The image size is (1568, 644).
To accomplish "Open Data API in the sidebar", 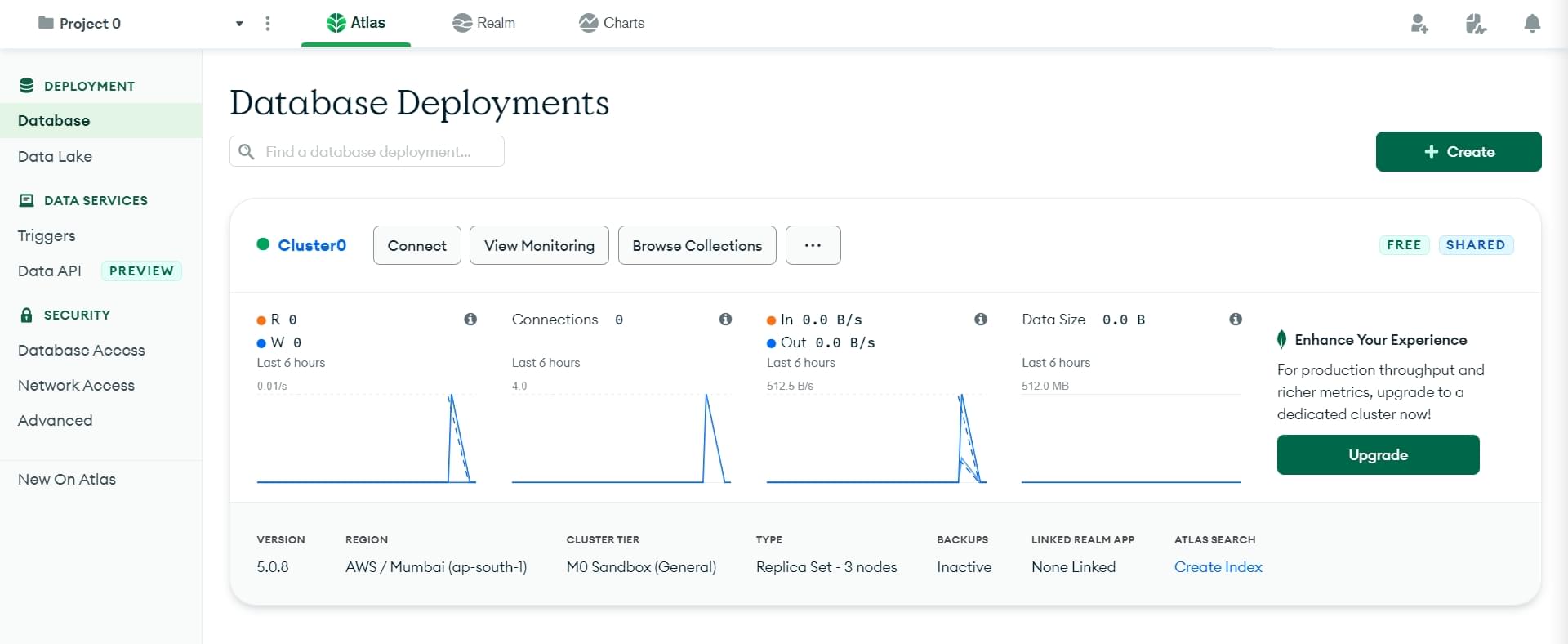I will 50,271.
